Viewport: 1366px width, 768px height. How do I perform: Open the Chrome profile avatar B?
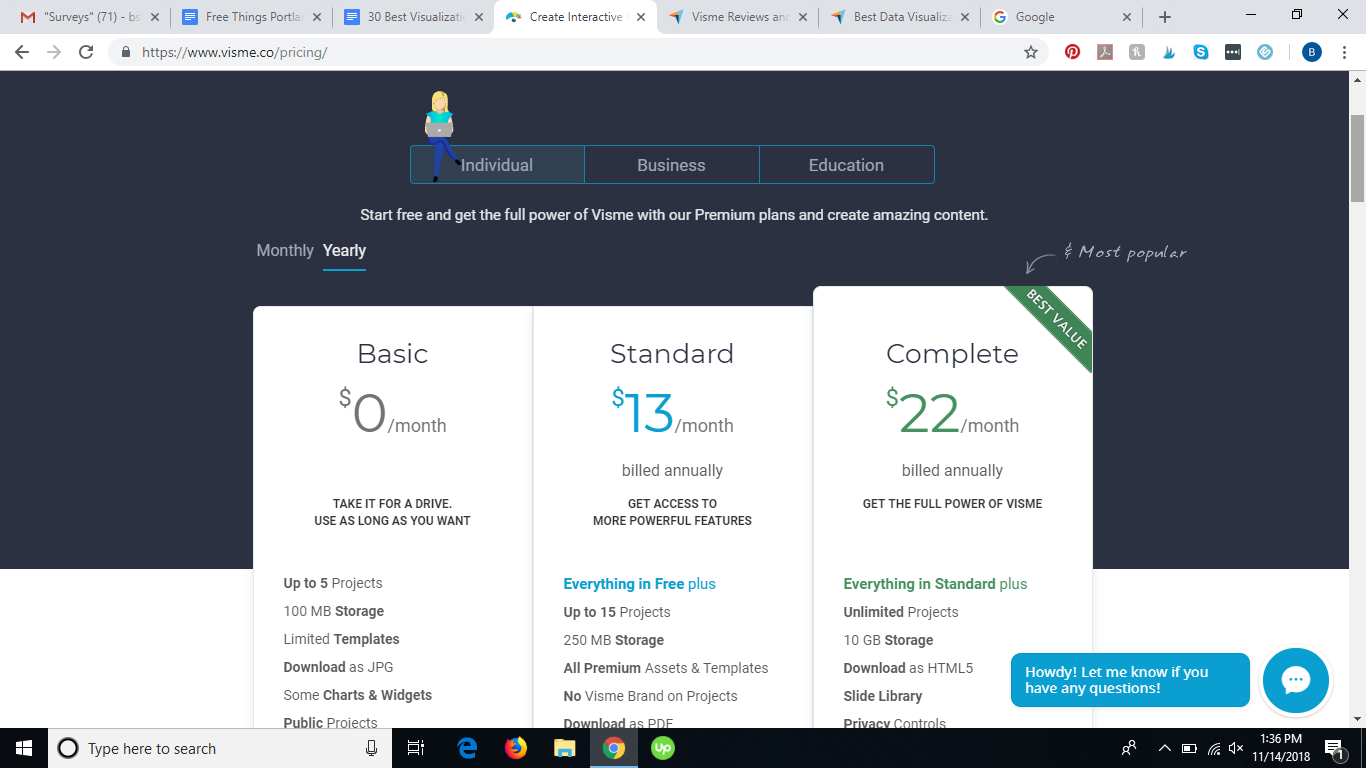coord(1311,52)
